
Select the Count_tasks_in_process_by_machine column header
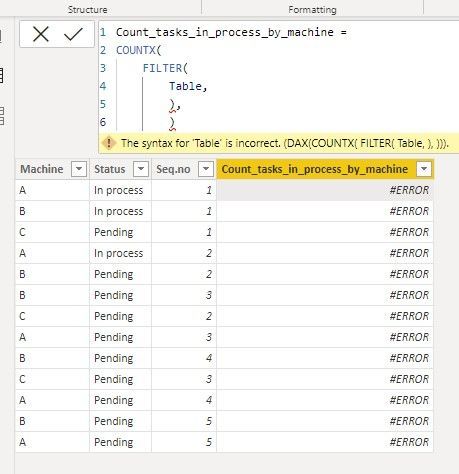click(315, 169)
